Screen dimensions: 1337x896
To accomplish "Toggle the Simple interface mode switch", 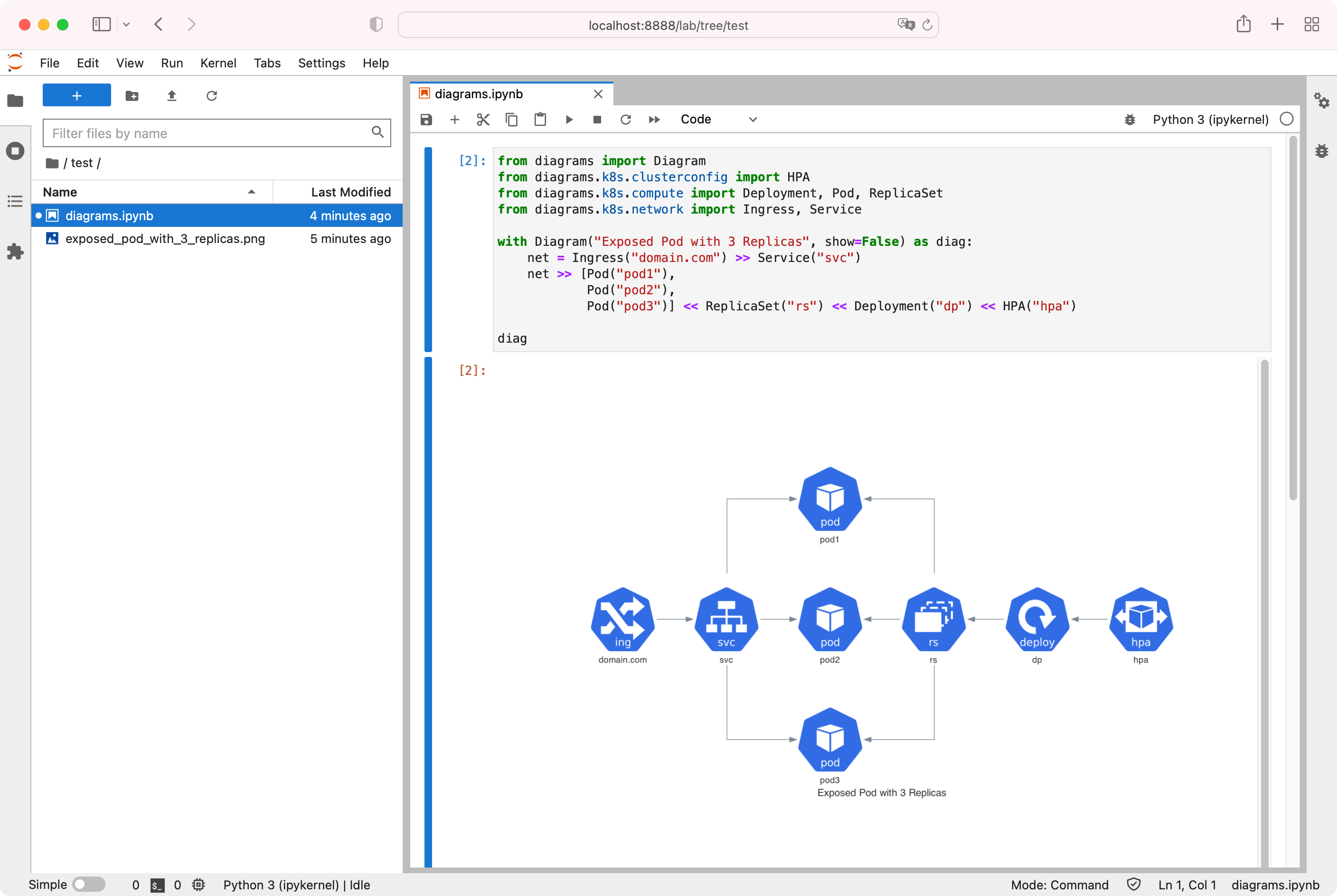I will pos(89,884).
